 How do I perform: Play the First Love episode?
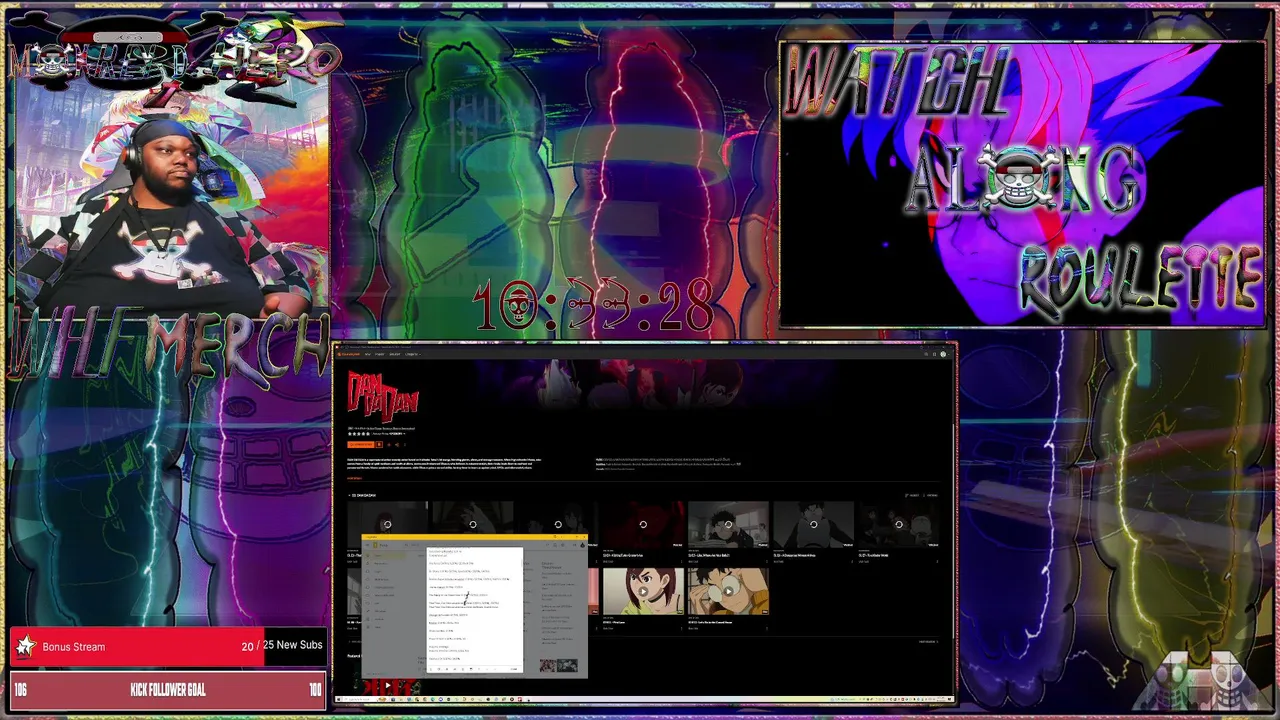click(643, 591)
